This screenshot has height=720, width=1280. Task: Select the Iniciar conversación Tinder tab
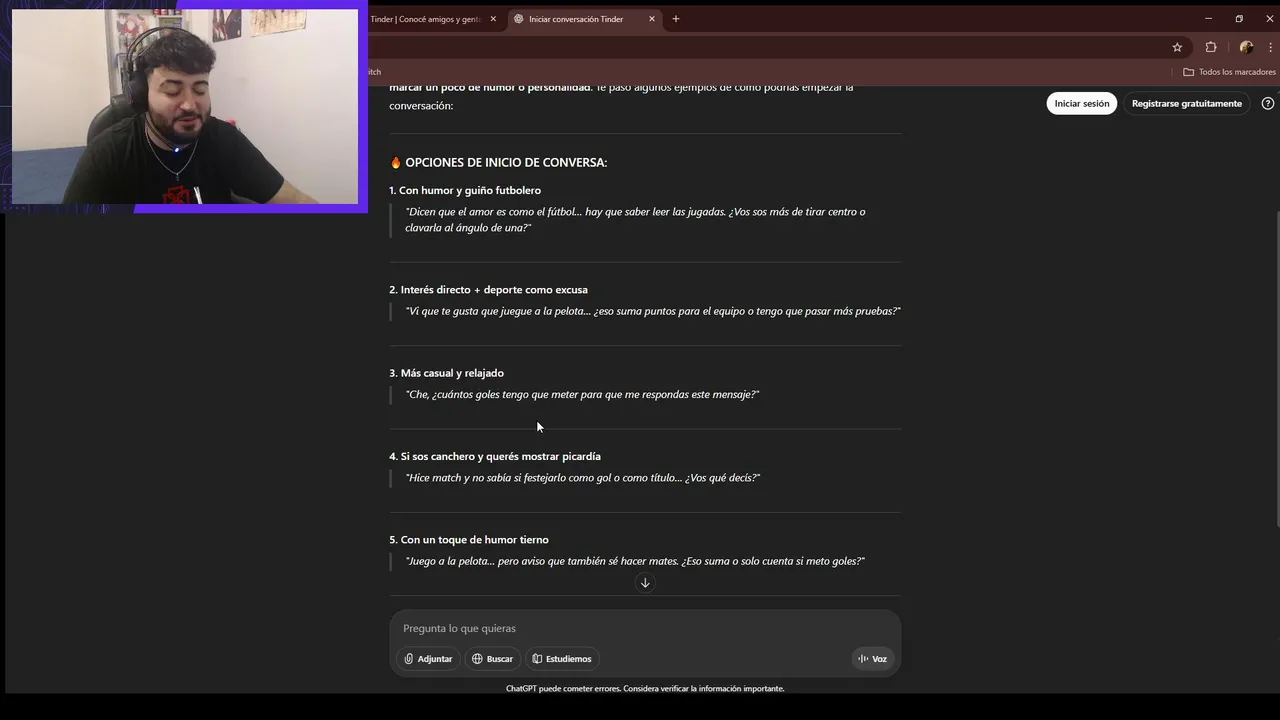pos(586,19)
